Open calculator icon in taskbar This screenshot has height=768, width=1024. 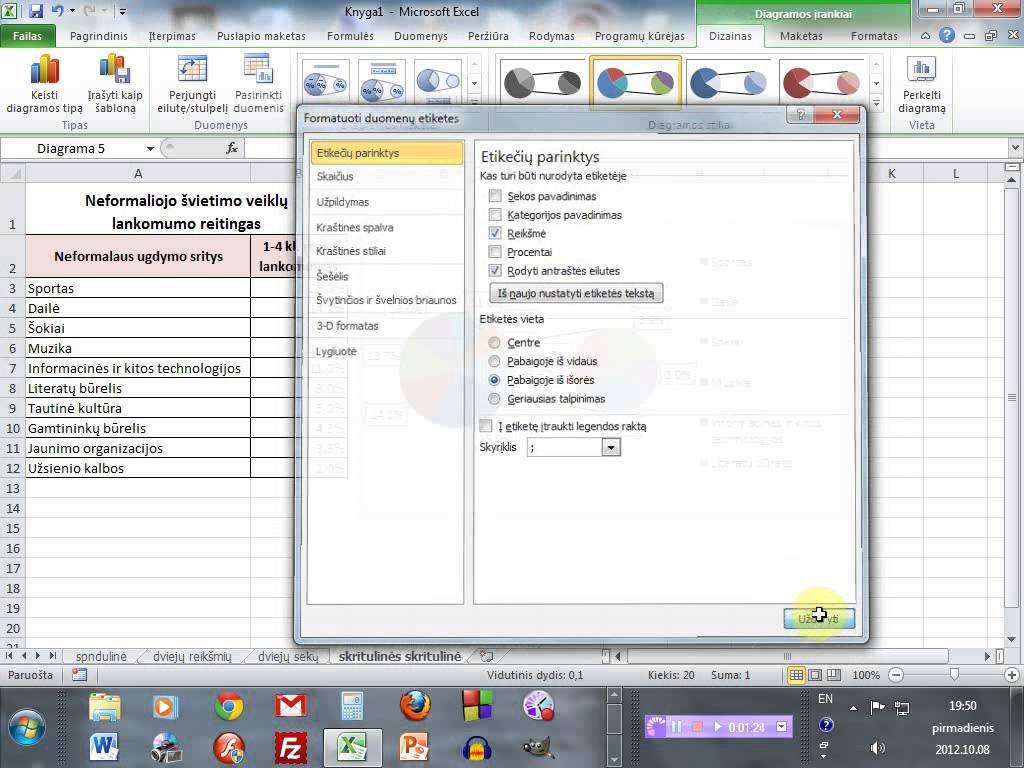[353, 706]
